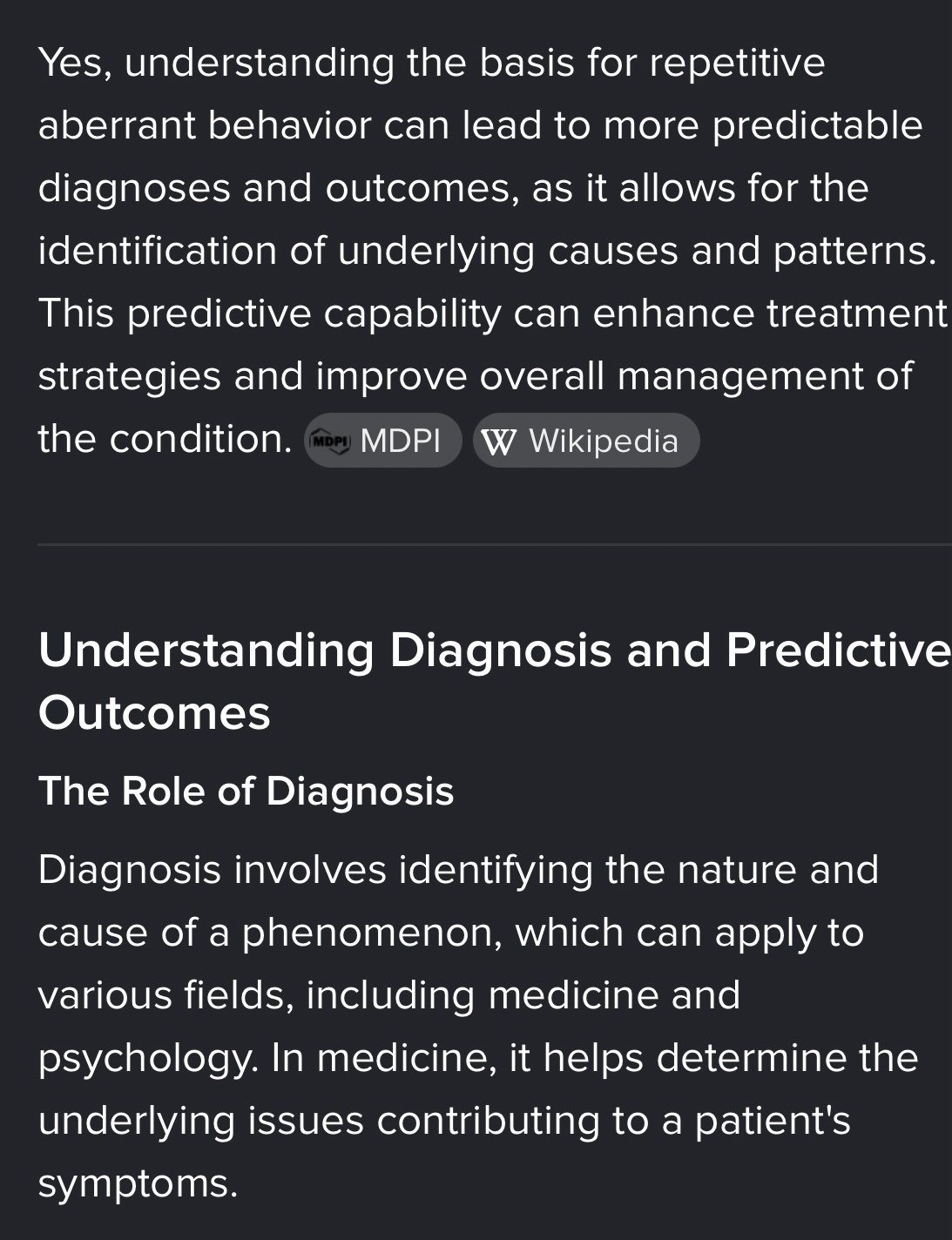
Task: Click the horizontal divider below the summary
Action: pyautogui.click(x=494, y=544)
